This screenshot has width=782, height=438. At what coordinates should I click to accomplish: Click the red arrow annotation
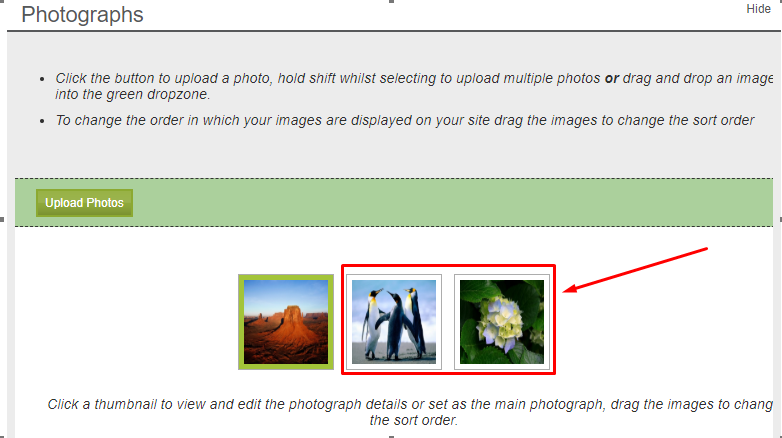click(x=635, y=269)
